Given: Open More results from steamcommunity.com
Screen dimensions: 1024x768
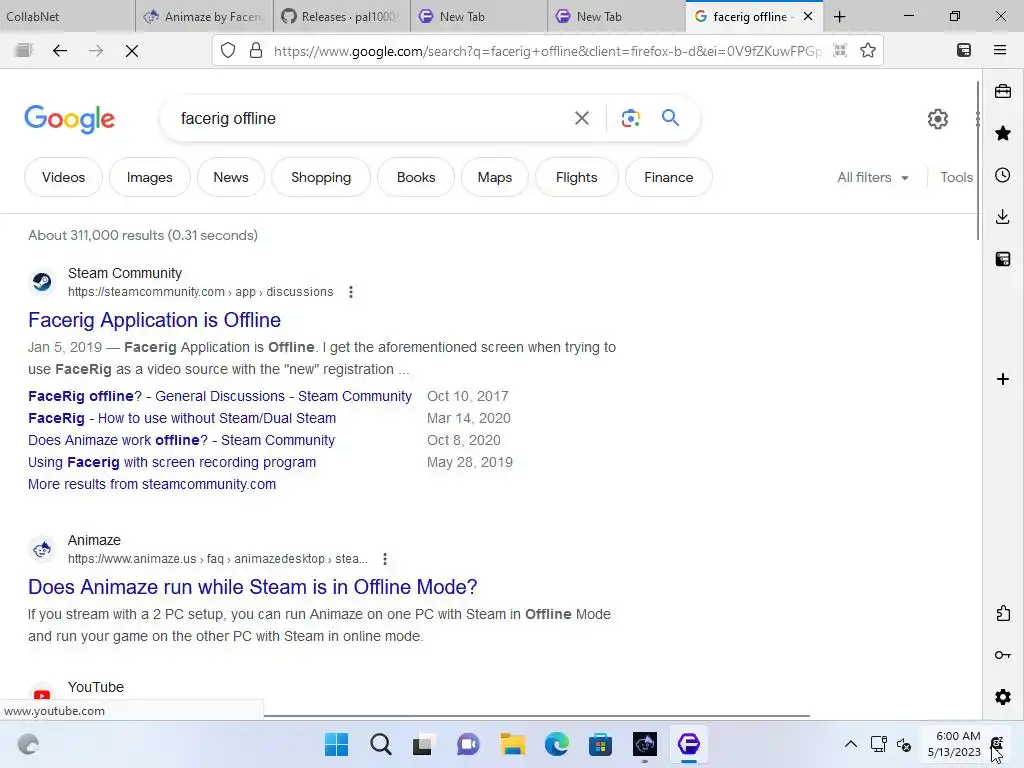Looking at the screenshot, I should (152, 484).
